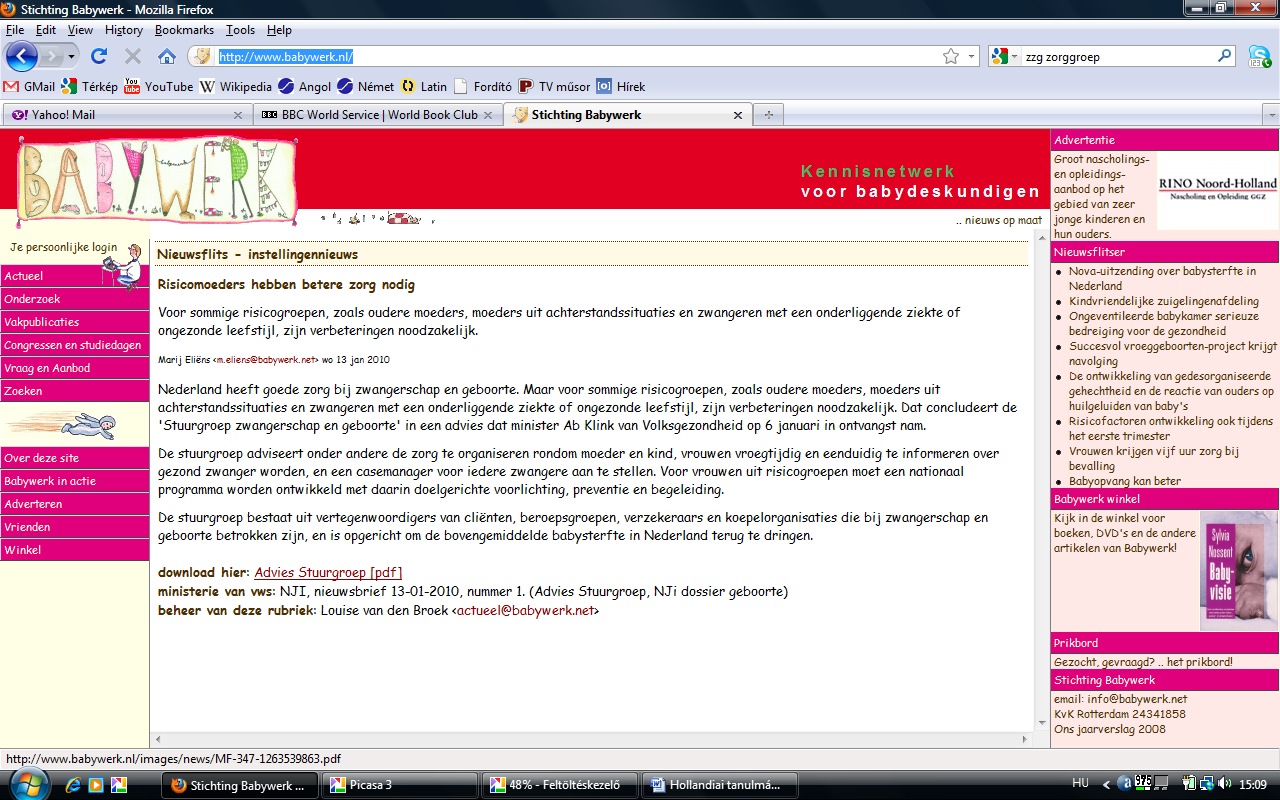1280x800 pixels.
Task: Open the YouTube bookmark
Action: [158, 87]
